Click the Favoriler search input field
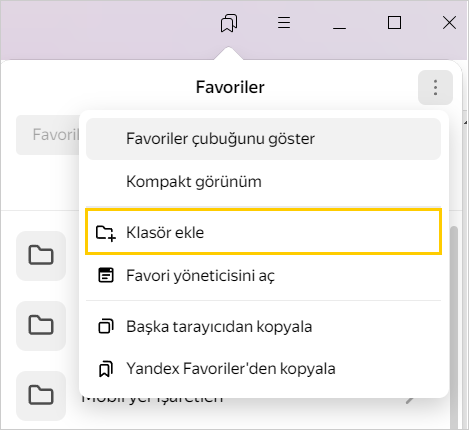This screenshot has height=430, width=469. pyautogui.click(x=48, y=135)
